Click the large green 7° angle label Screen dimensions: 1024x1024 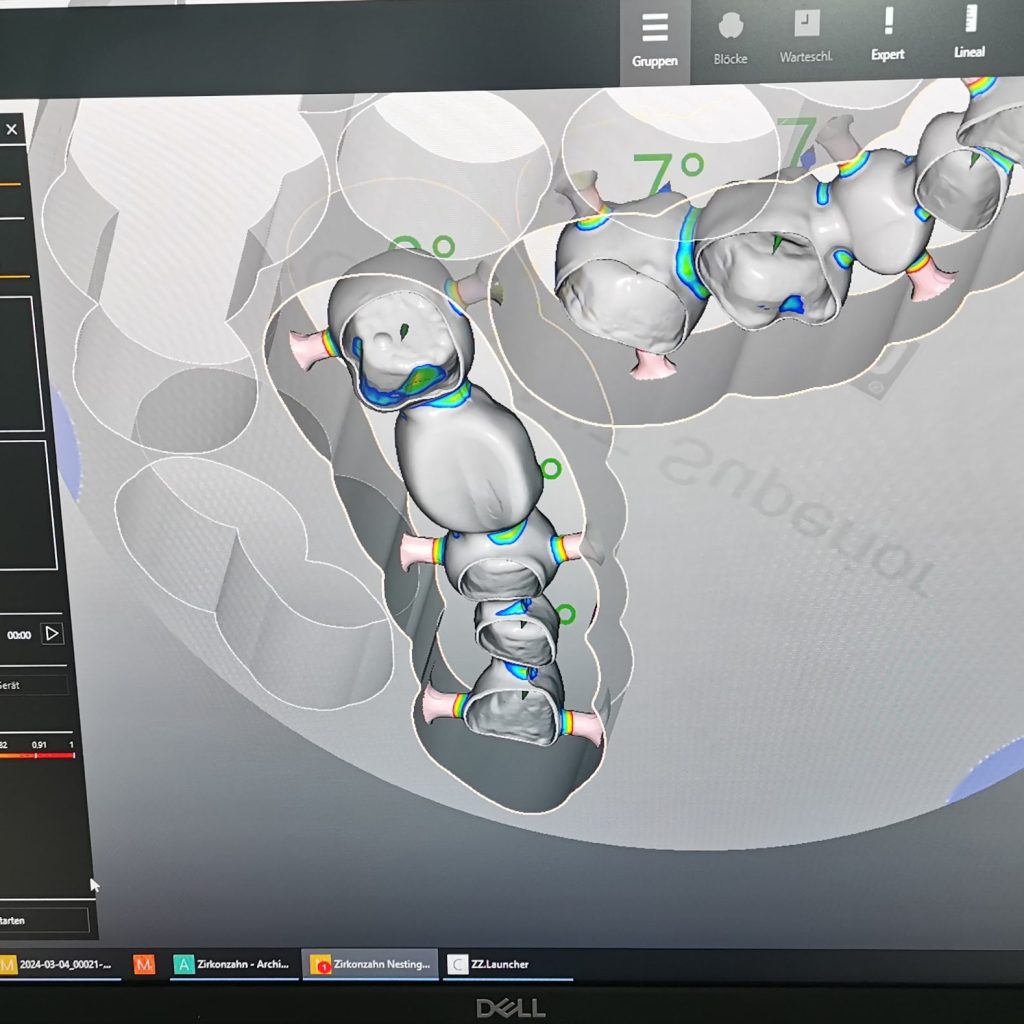(x=667, y=175)
